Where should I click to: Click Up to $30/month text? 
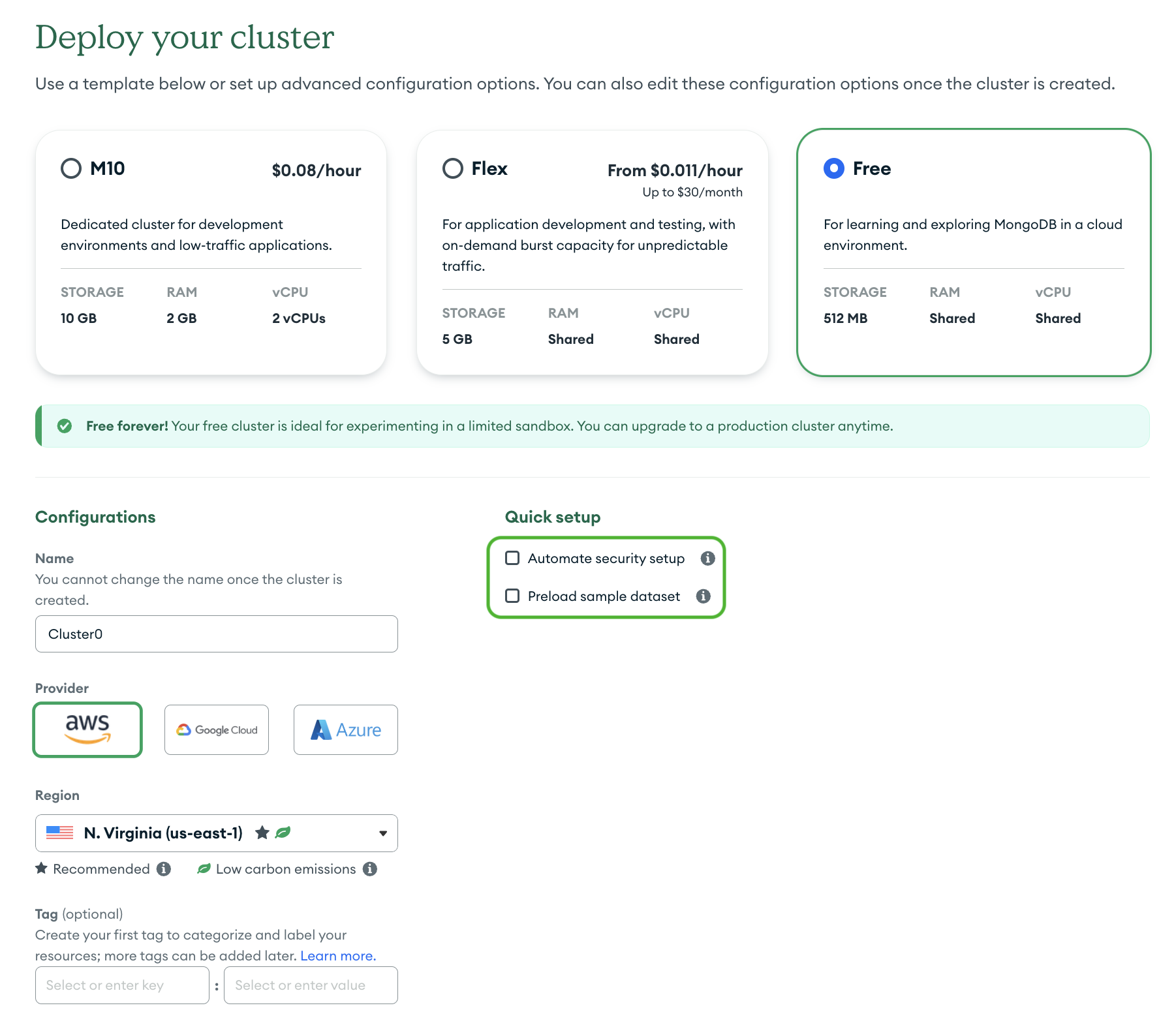[692, 192]
